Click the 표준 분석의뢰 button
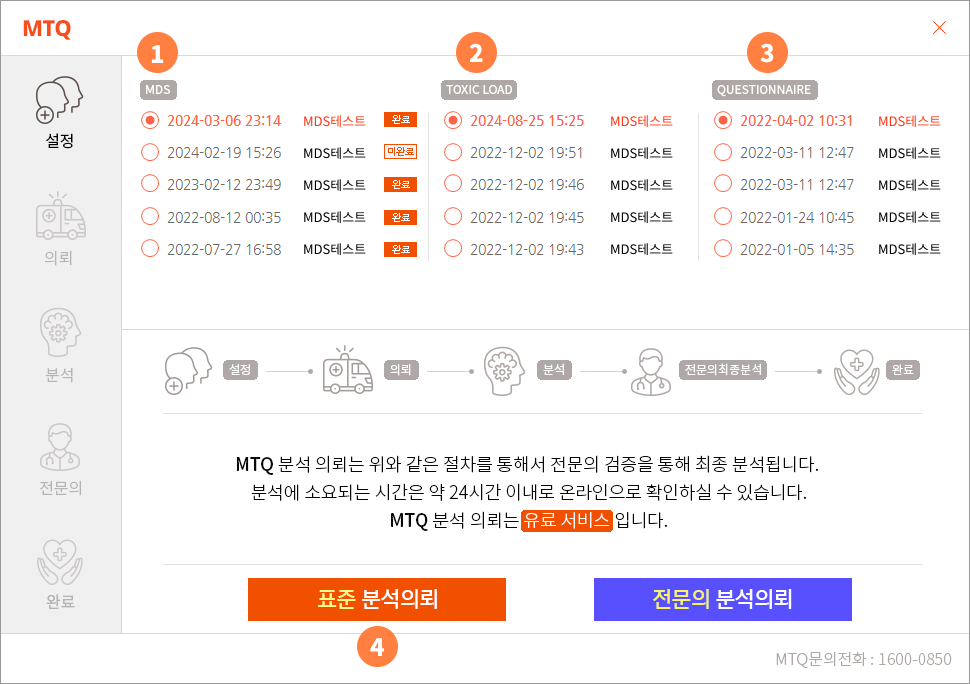The image size is (970, 684). click(x=377, y=599)
